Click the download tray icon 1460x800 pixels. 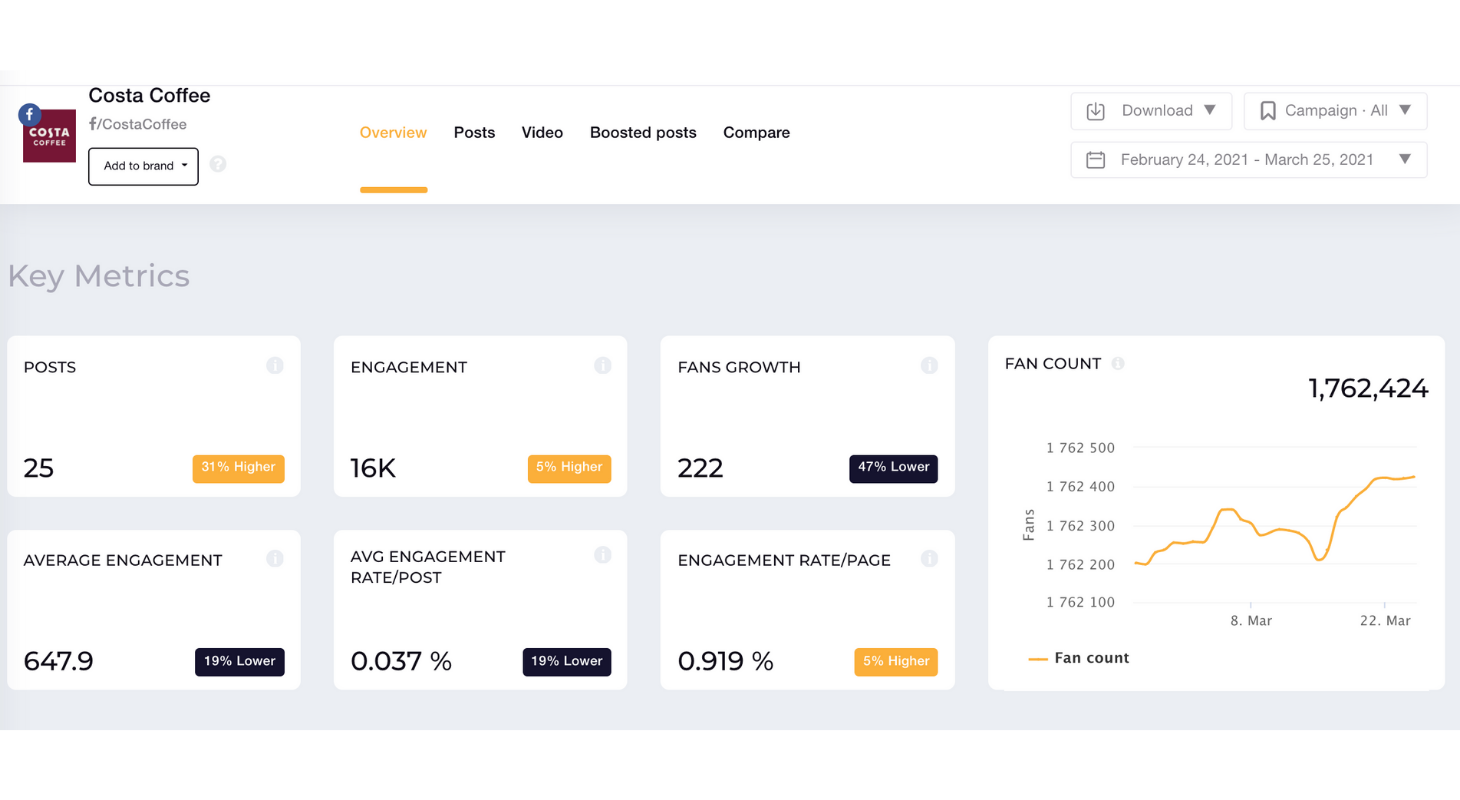pyautogui.click(x=1095, y=111)
